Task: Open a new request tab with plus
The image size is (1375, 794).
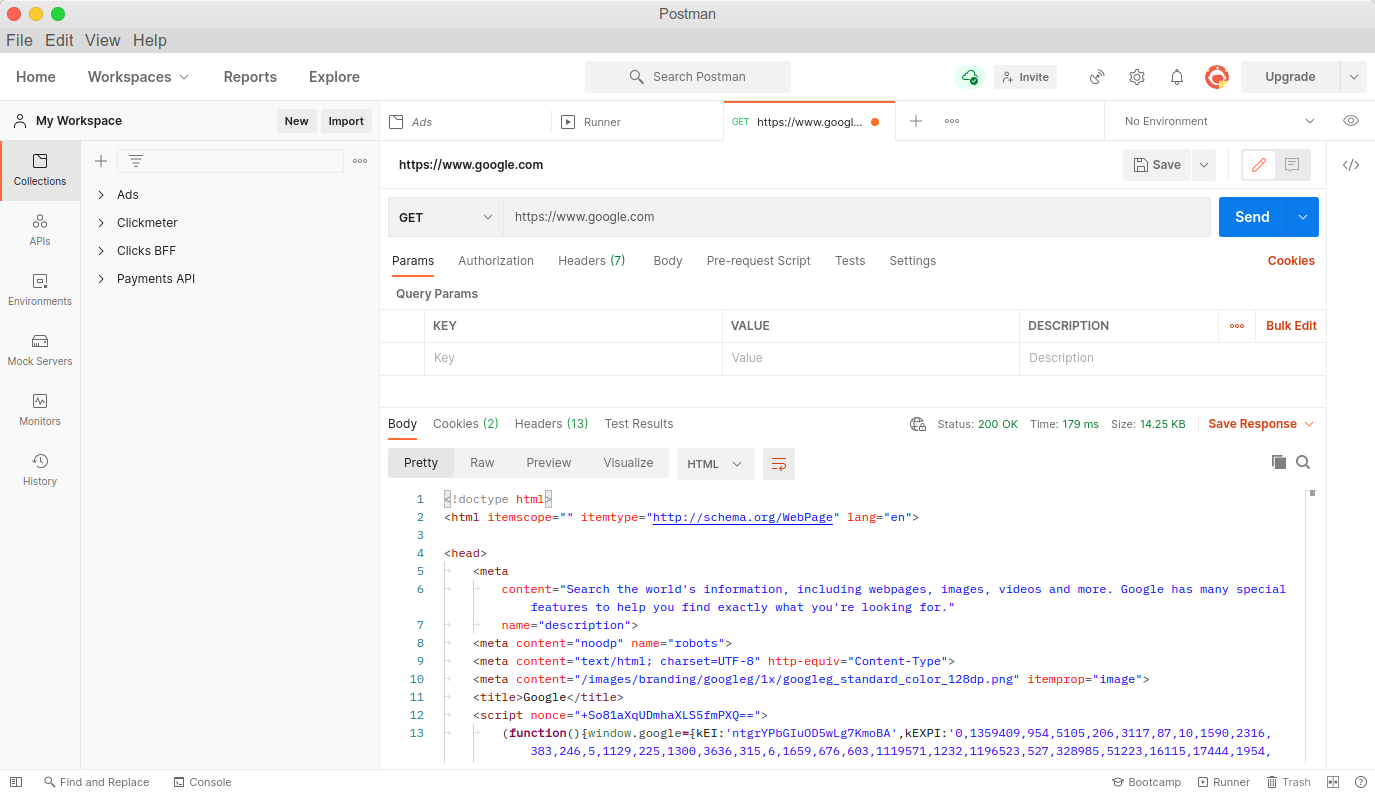Action: coord(915,121)
